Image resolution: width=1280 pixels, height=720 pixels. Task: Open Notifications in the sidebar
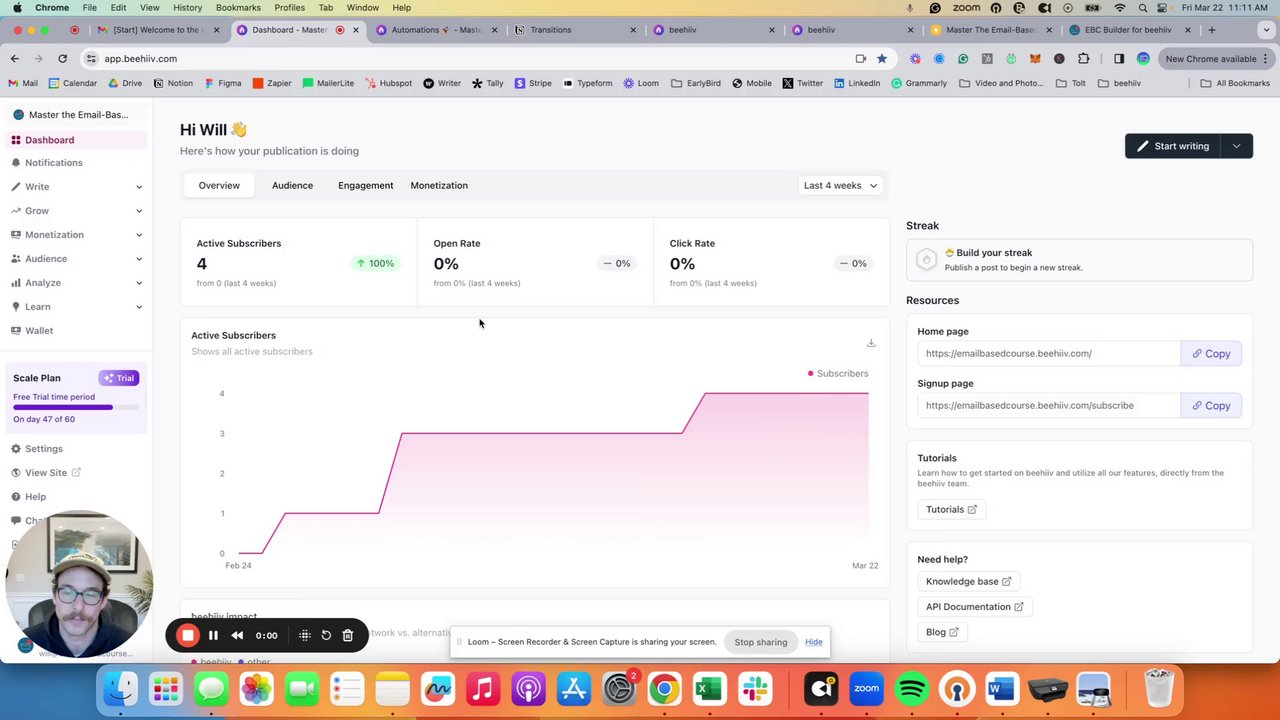coord(76,162)
